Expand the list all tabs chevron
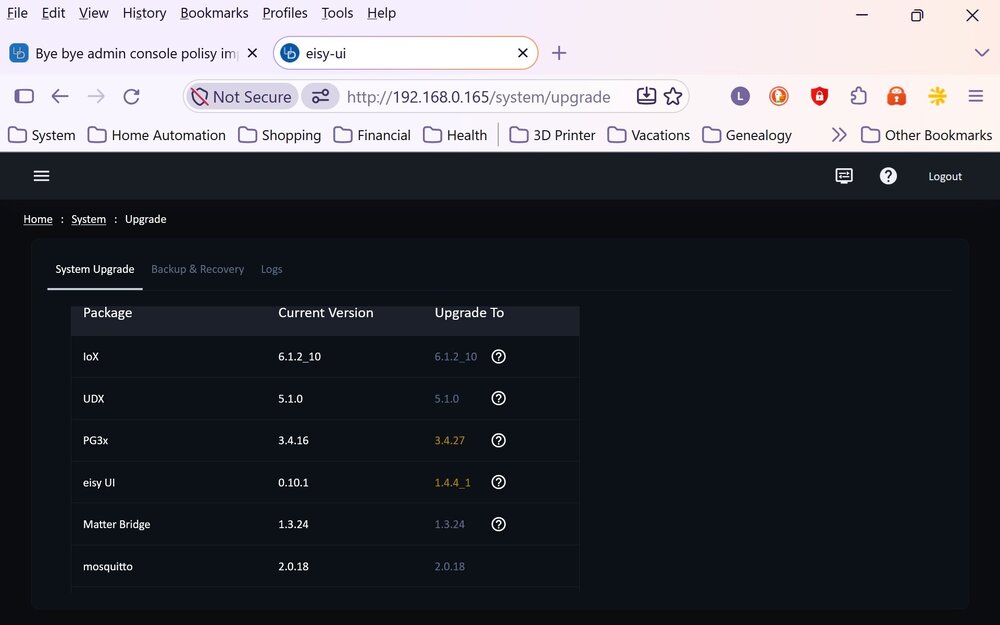 [x=982, y=53]
